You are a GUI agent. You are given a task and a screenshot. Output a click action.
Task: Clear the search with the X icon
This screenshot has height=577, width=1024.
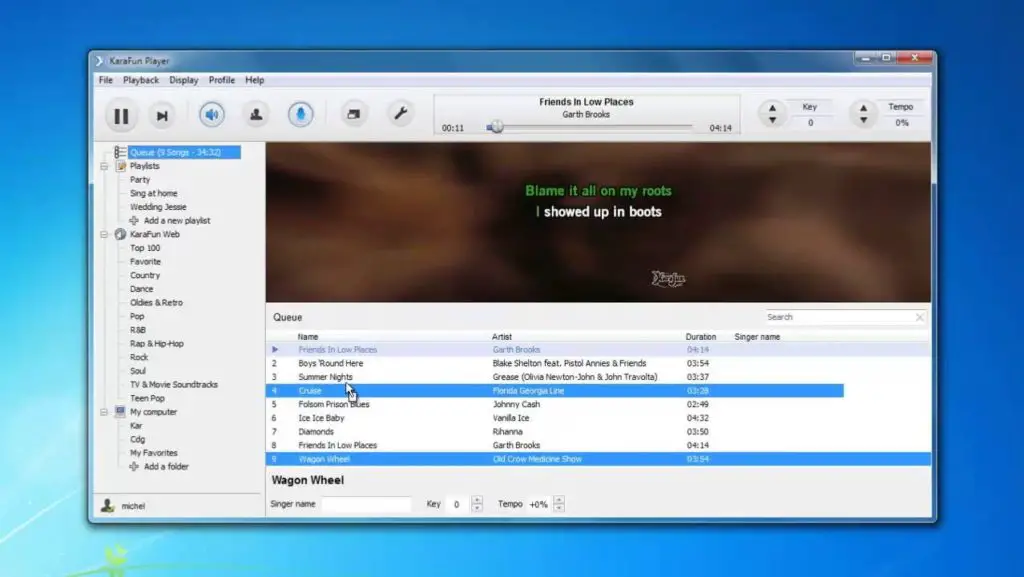pyautogui.click(x=920, y=317)
